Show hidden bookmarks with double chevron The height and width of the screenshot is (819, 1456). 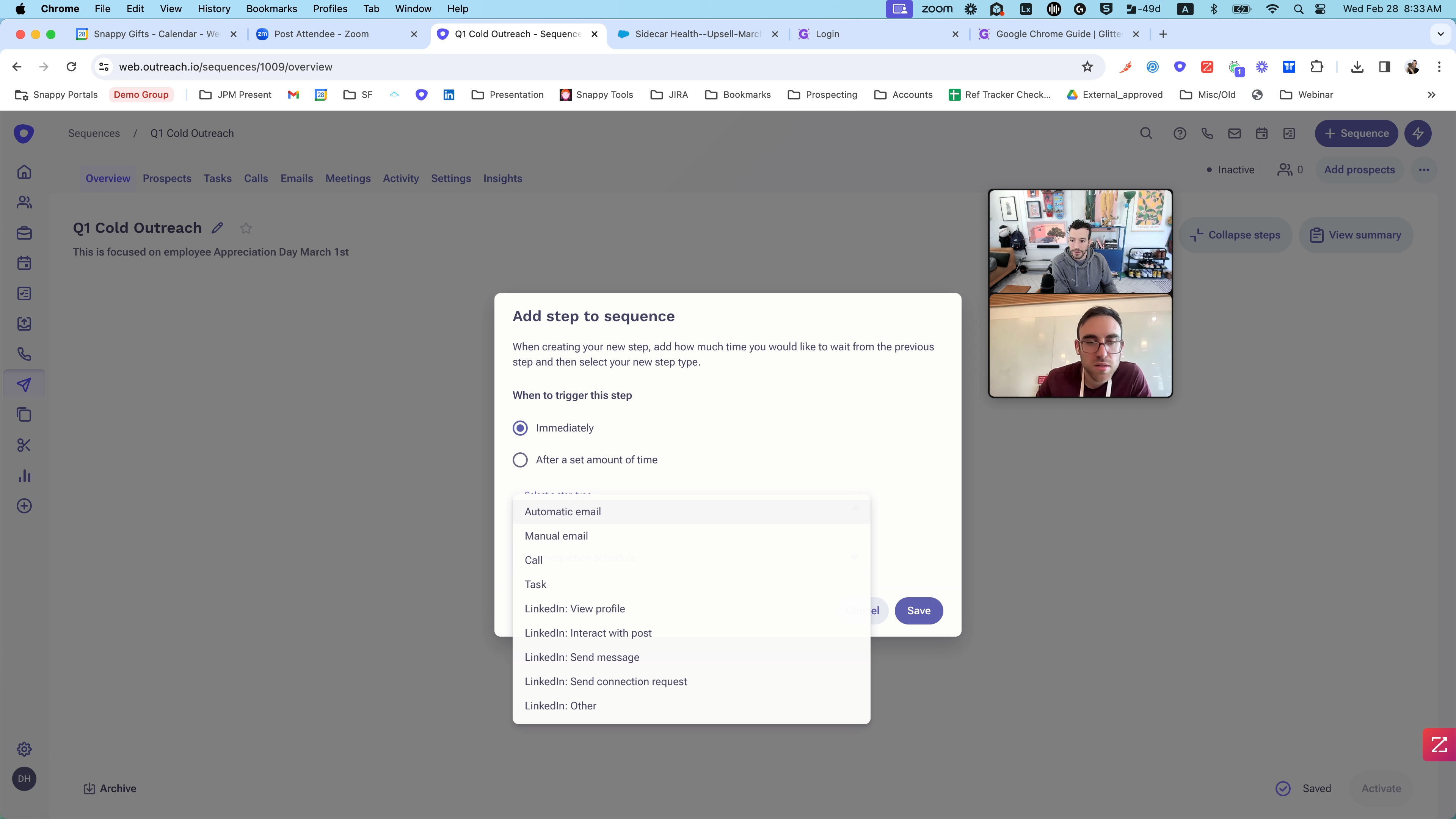tap(1431, 94)
